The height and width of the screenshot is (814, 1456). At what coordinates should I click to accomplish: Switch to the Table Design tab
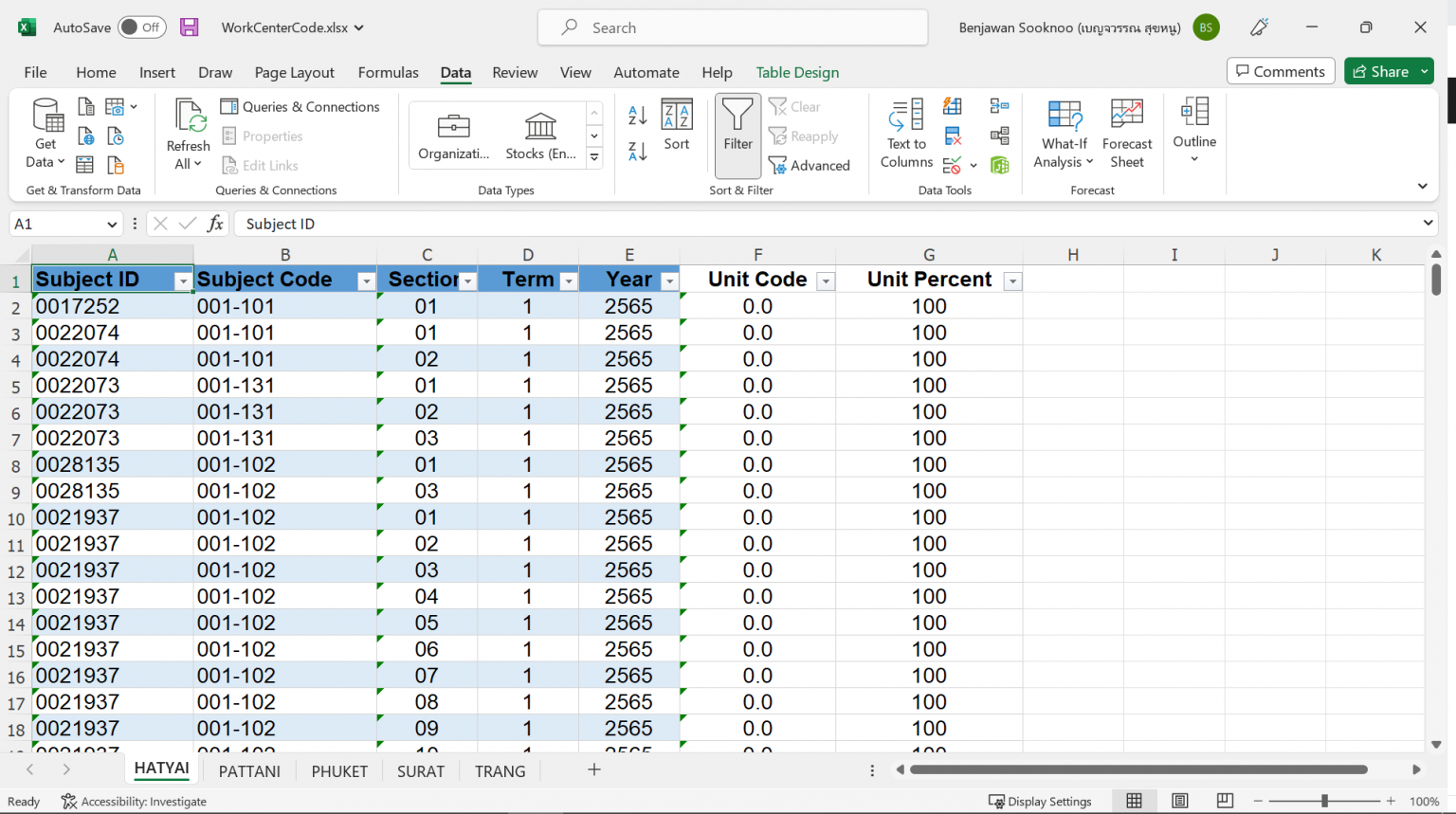(x=797, y=72)
